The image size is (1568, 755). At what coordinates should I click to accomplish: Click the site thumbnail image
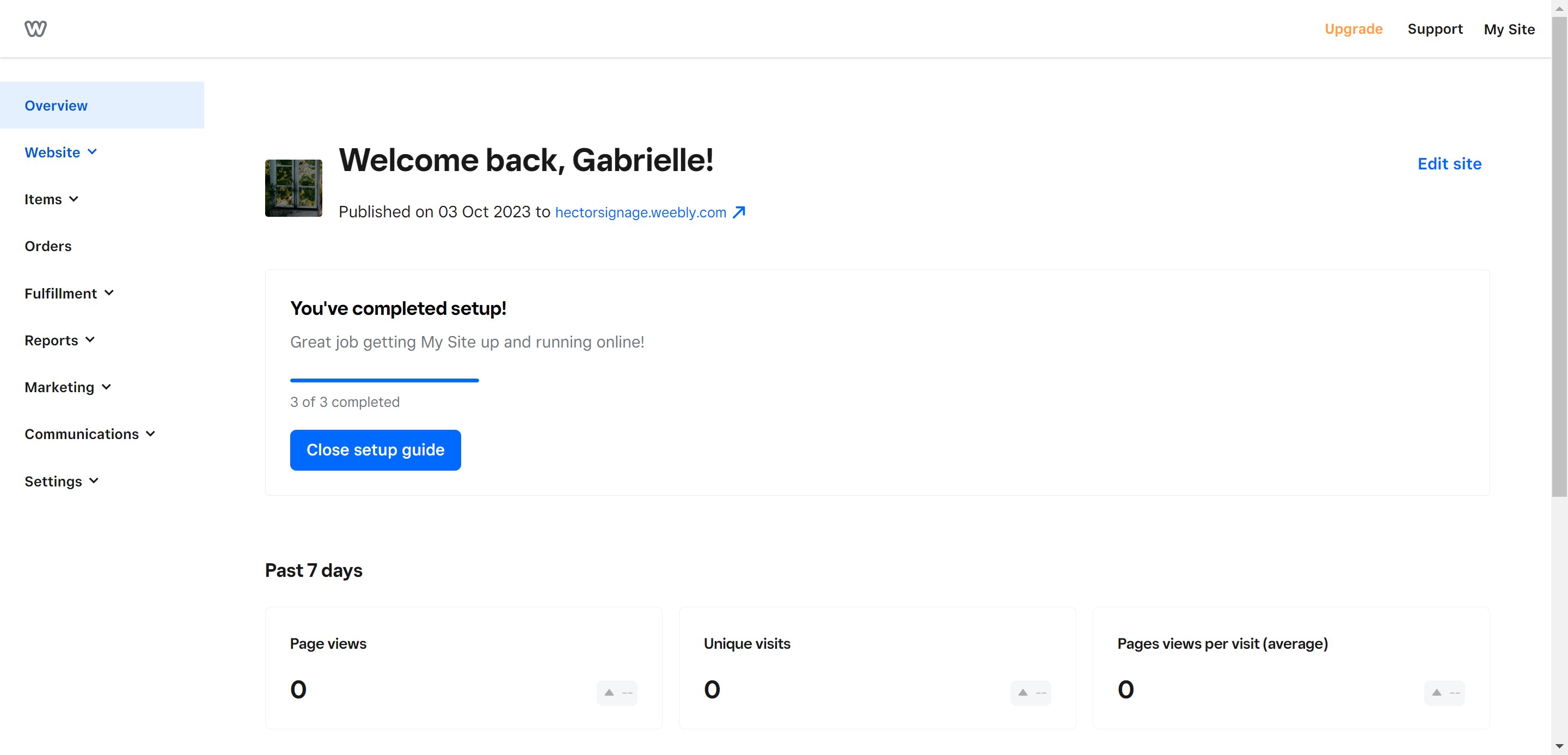click(x=293, y=188)
